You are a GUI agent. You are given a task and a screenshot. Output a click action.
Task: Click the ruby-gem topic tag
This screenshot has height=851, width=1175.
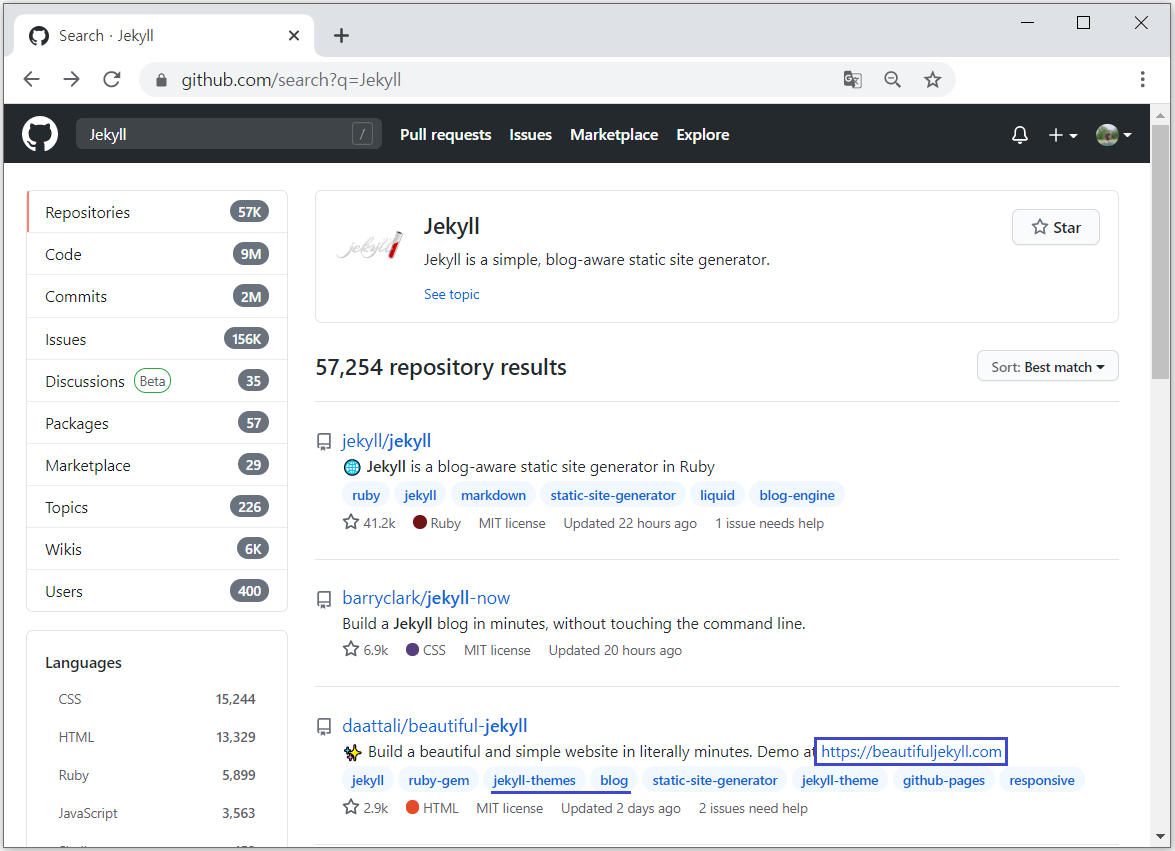[x=438, y=780]
